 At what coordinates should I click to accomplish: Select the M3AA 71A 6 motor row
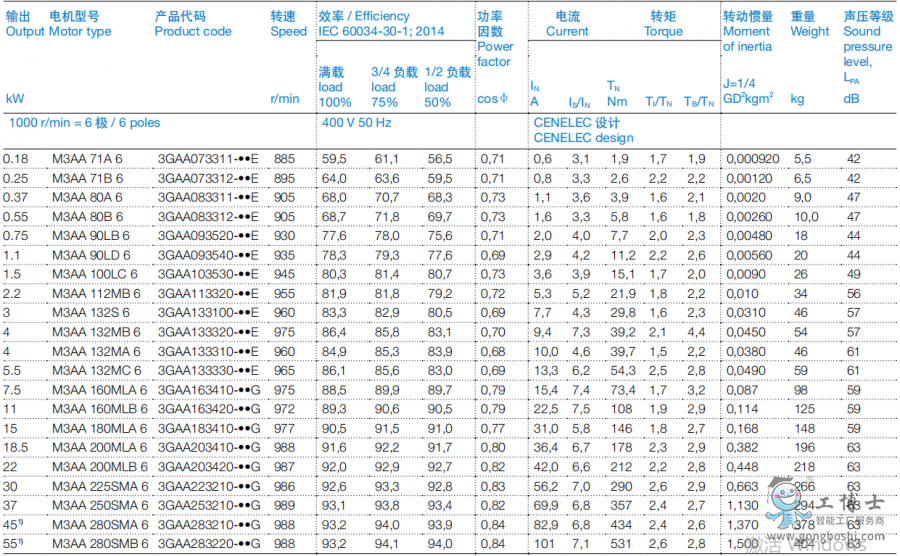point(87,159)
